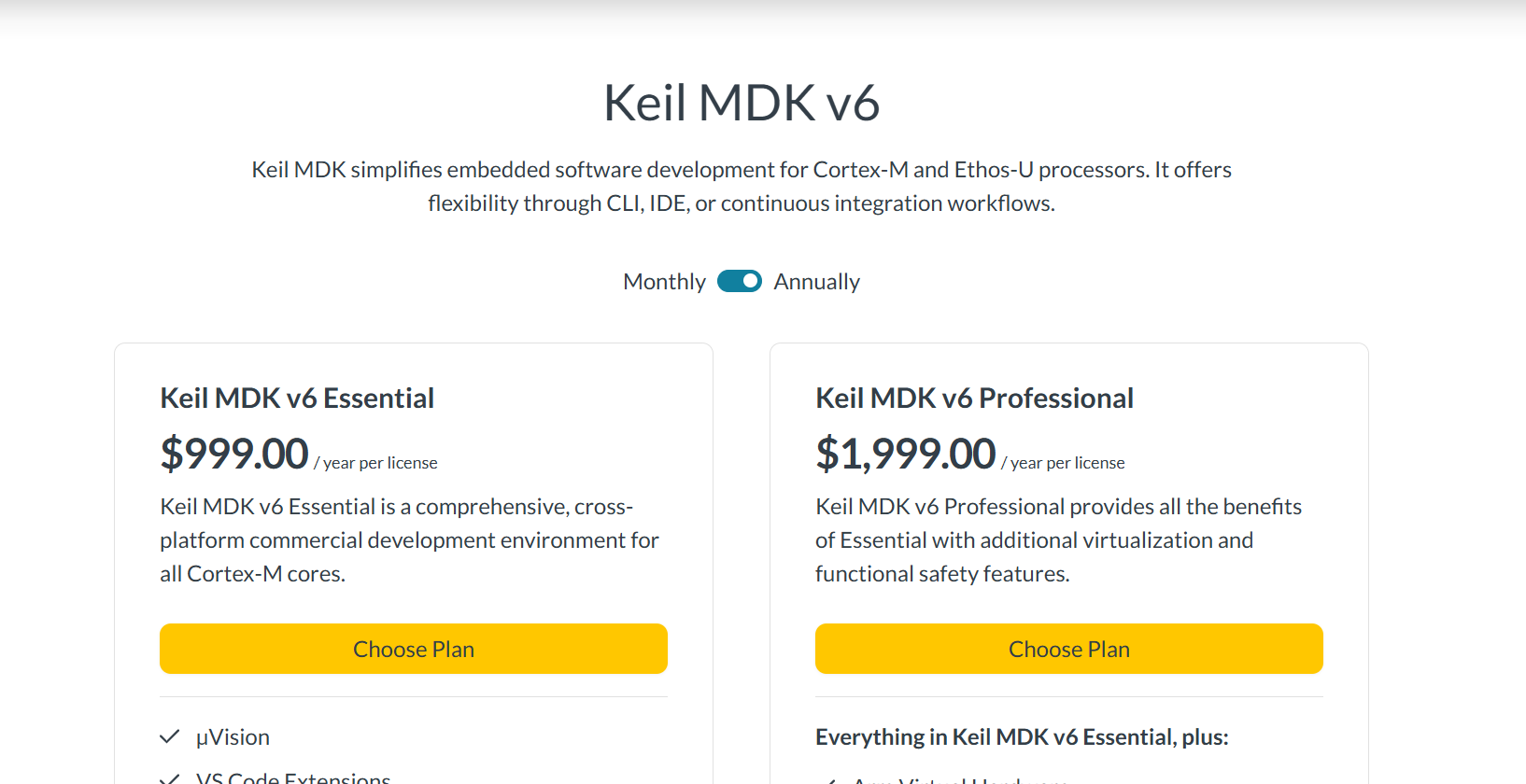The height and width of the screenshot is (784, 1526).
Task: Click the $1,999.00 price
Action: tap(906, 455)
